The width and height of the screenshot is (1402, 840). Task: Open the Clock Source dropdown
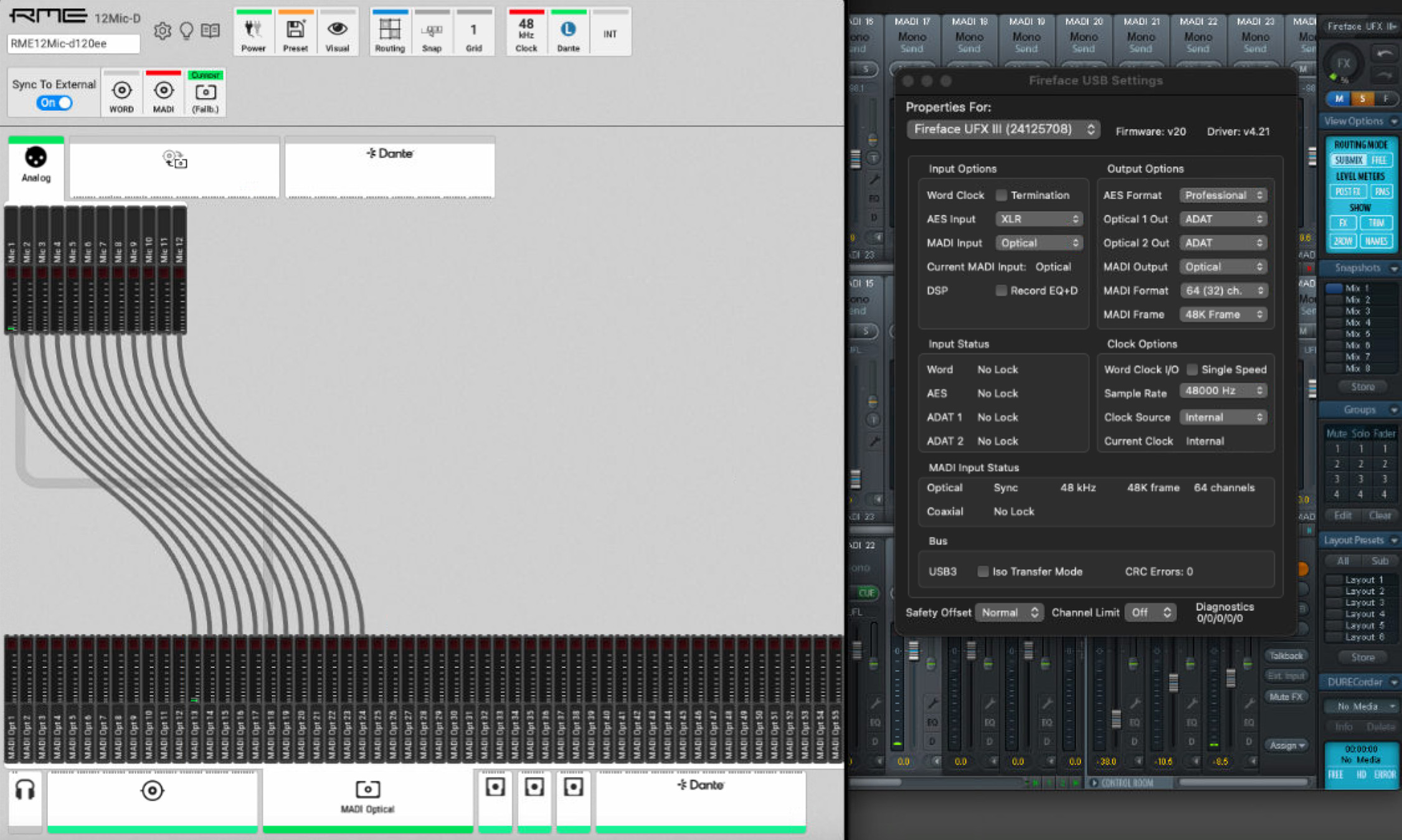click(1223, 417)
